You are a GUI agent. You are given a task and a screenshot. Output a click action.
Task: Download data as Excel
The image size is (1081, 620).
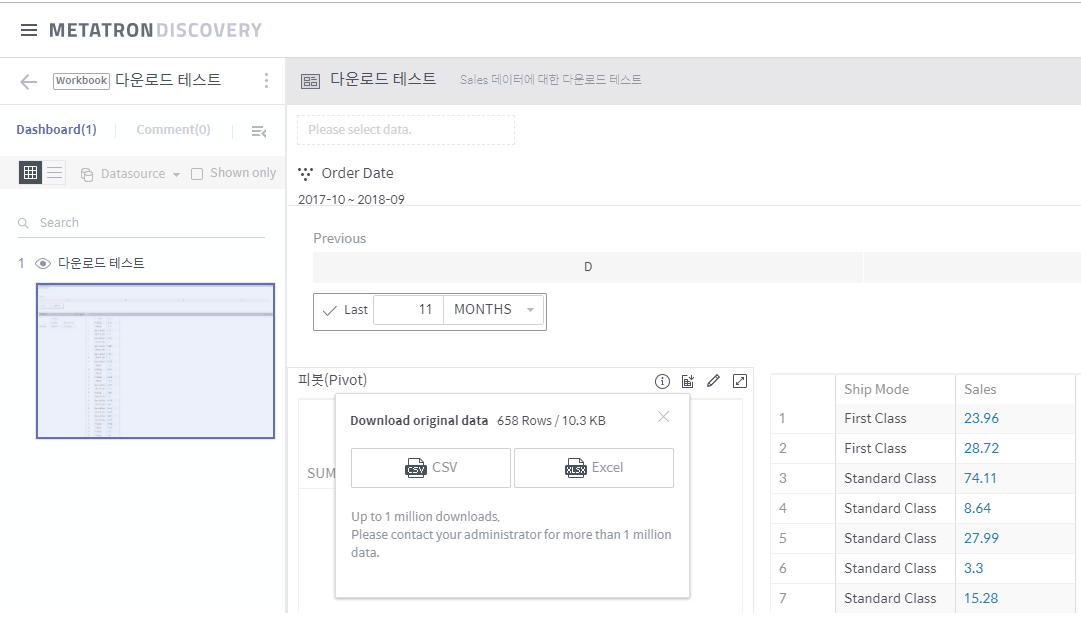tap(594, 467)
